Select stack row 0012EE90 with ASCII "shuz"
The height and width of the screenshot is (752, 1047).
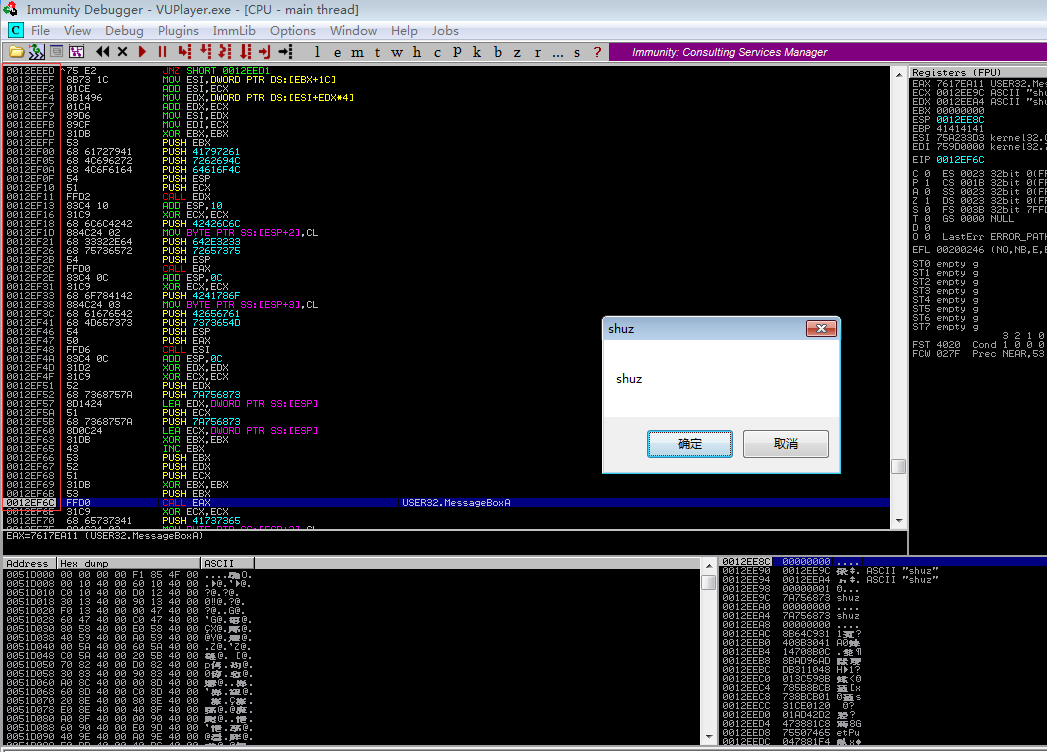pyautogui.click(x=883, y=571)
